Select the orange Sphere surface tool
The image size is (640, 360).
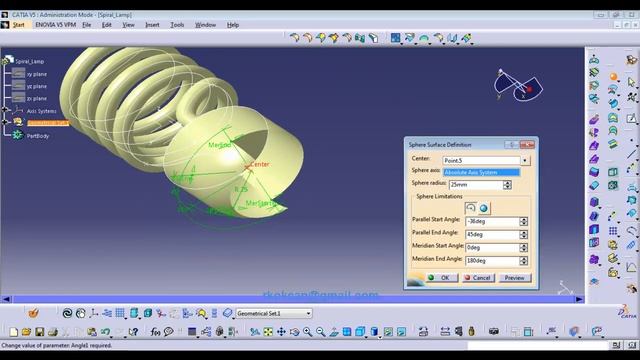(x=613, y=77)
